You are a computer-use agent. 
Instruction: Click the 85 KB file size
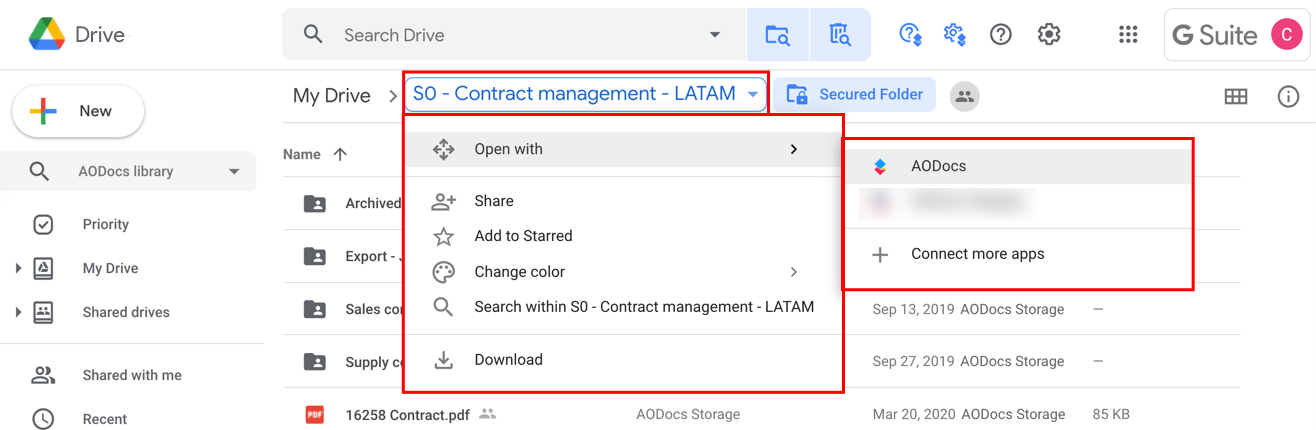pyautogui.click(x=1111, y=414)
